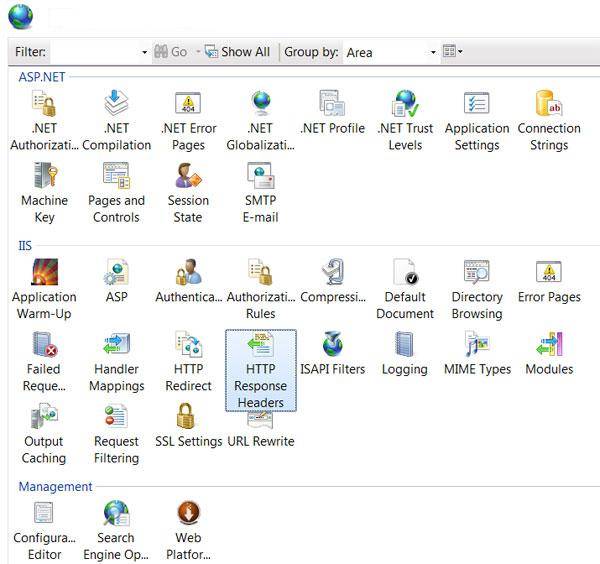600x564 pixels.
Task: Open Session State settings
Action: (x=188, y=193)
